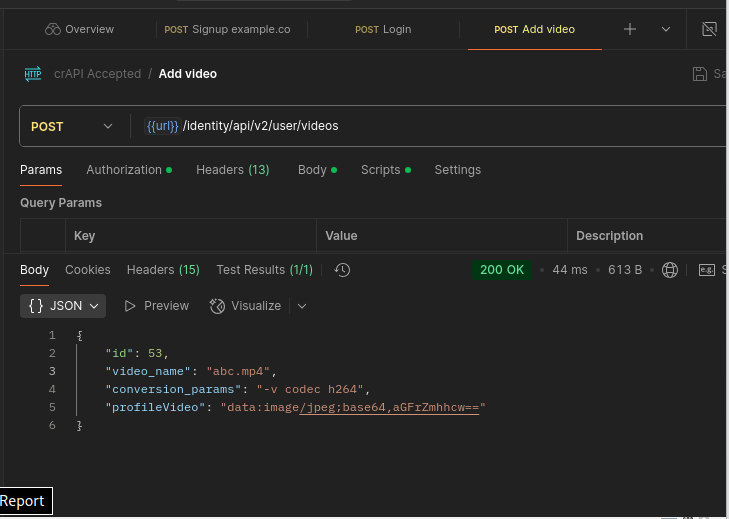Open the Test Results (1/1) tab

click(265, 270)
